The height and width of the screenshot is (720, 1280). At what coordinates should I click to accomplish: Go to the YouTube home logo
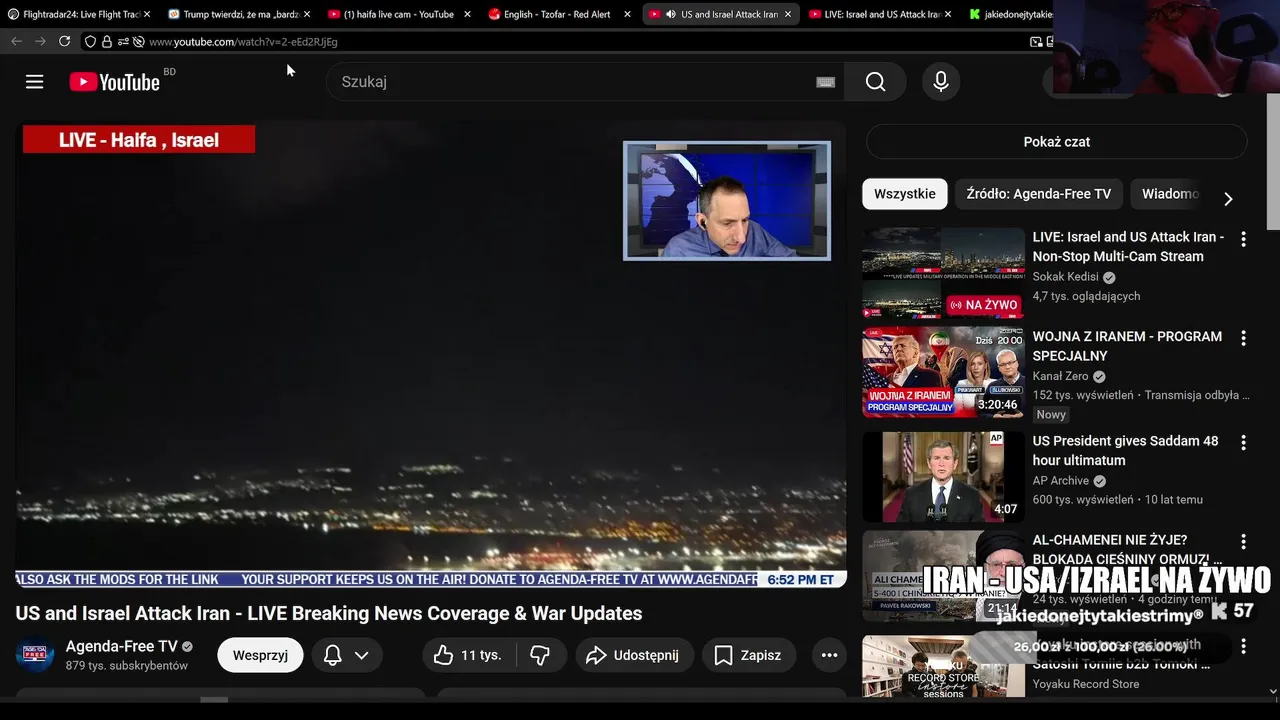[115, 82]
